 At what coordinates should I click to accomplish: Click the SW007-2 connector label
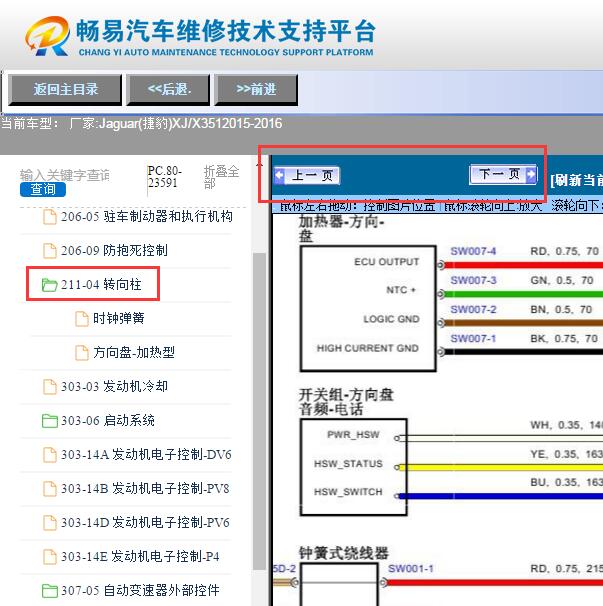point(473,310)
